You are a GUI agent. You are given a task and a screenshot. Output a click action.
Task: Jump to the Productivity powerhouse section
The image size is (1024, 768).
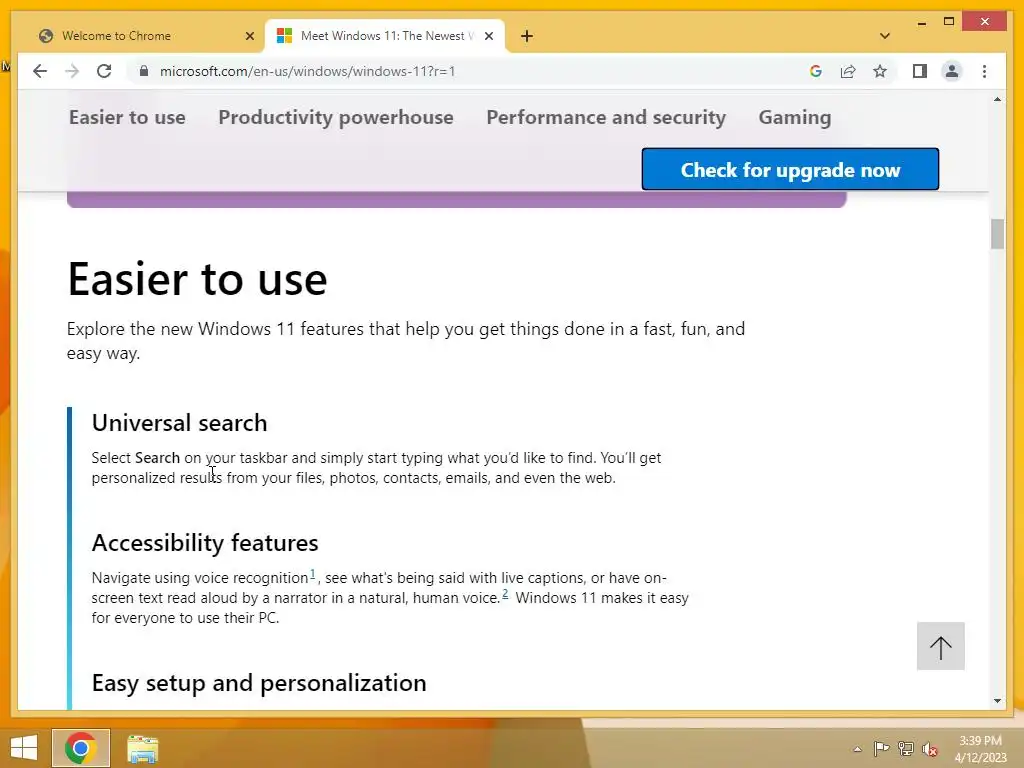pyautogui.click(x=336, y=118)
